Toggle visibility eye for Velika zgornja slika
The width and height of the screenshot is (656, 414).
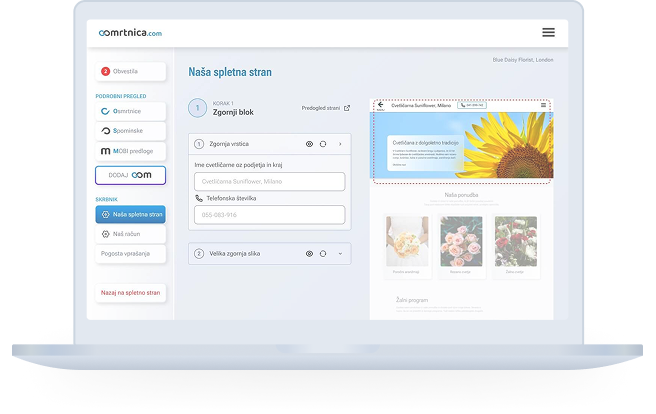tap(309, 254)
